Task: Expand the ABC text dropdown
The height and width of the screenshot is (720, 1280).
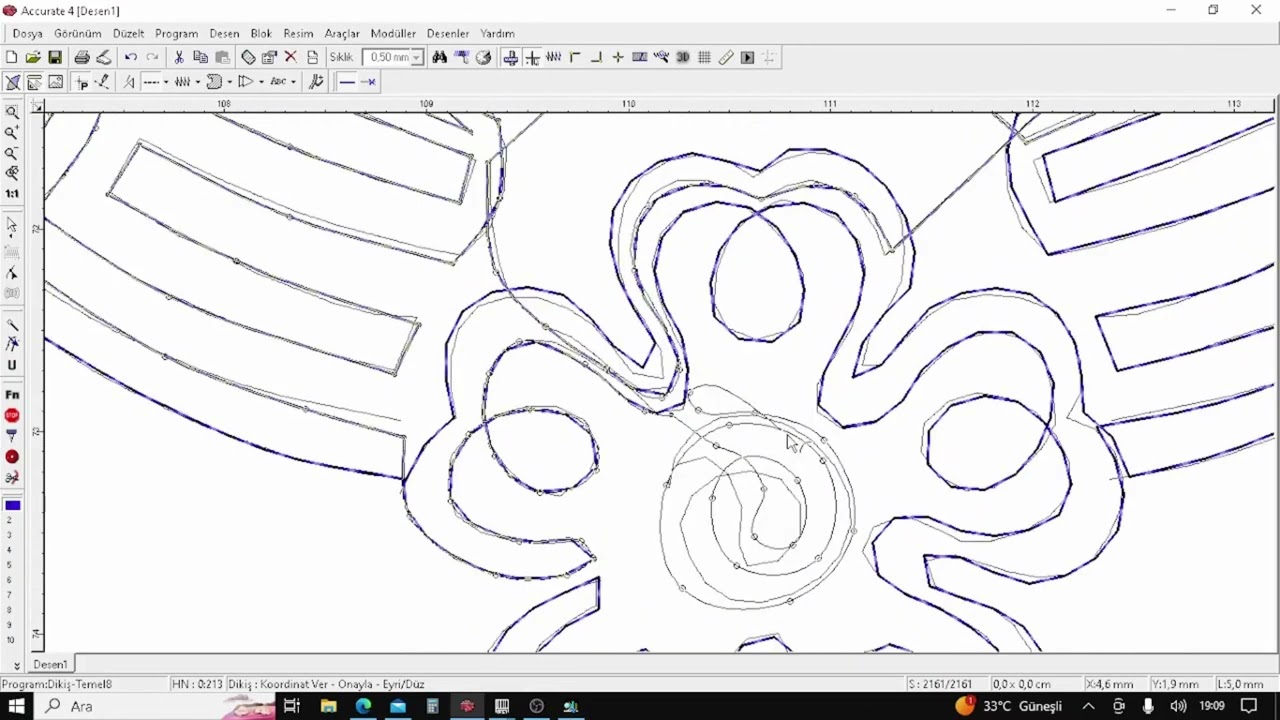Action: point(293,82)
